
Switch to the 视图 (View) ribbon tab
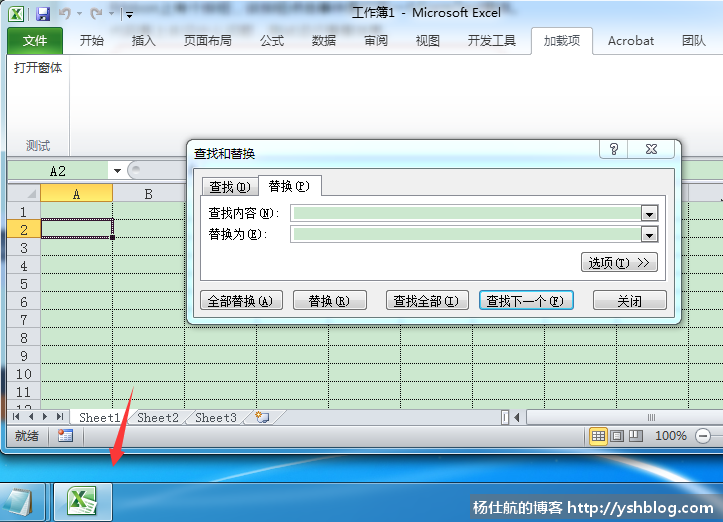pos(427,41)
